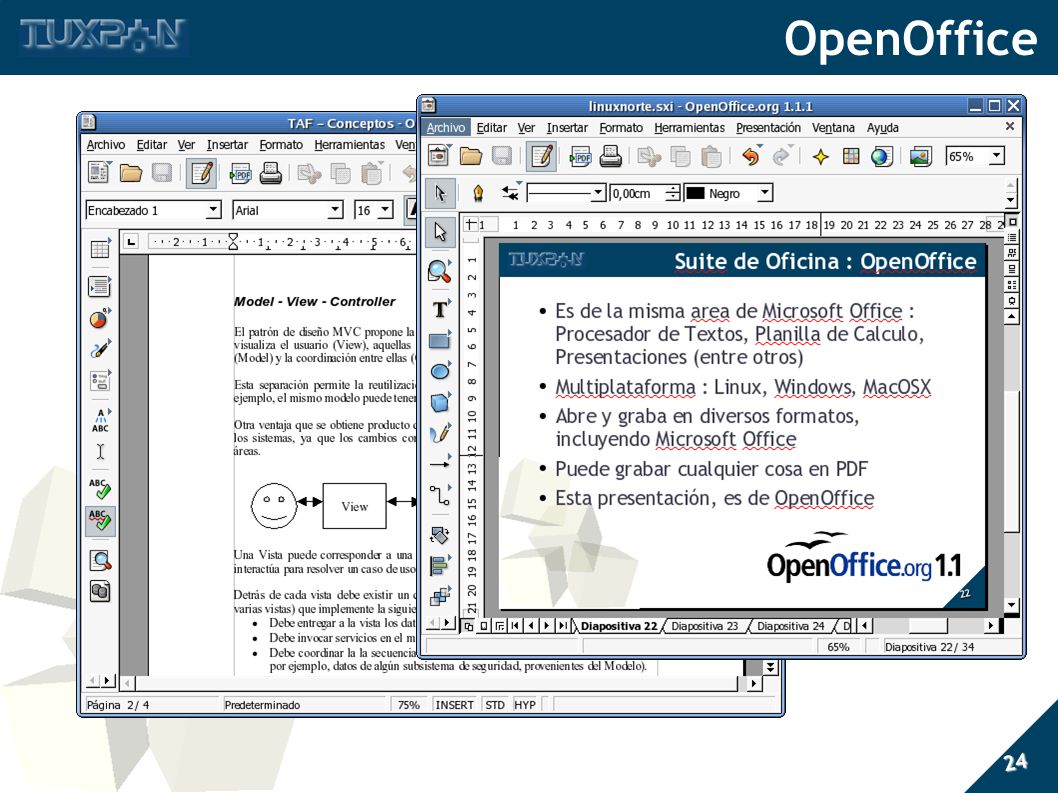The image size is (1058, 793).
Task: Click Open folder icon in Impress toolbar
Action: tap(471, 157)
